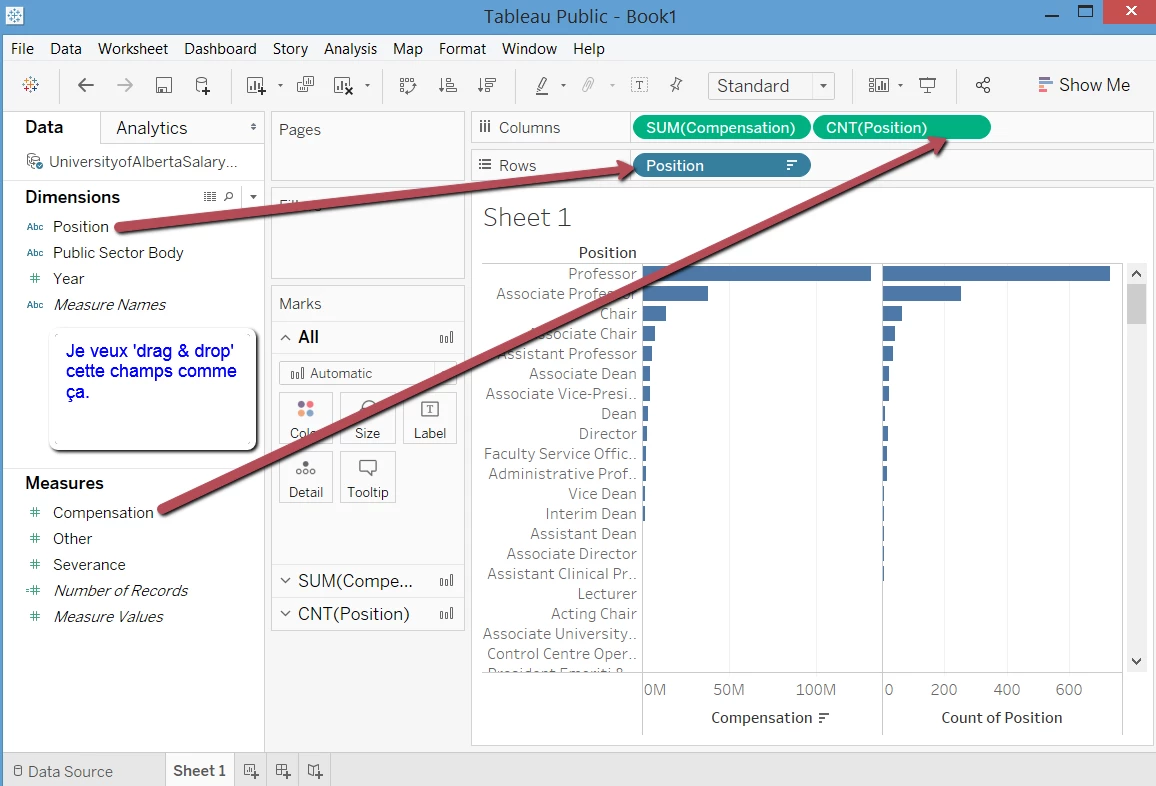Select the Number of Records measure
This screenshot has width=1156, height=786.
pos(120,591)
